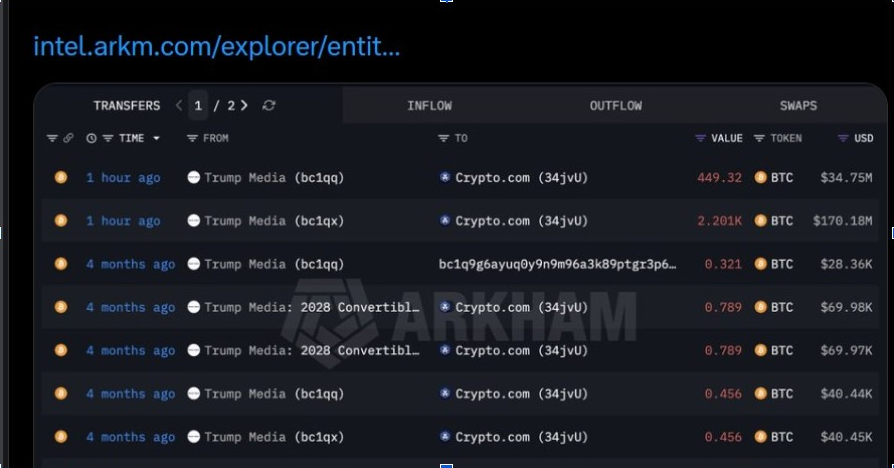Viewport: 894px width, 468px height.
Task: Open the TIME column filter icon
Action: pyautogui.click(x=108, y=138)
